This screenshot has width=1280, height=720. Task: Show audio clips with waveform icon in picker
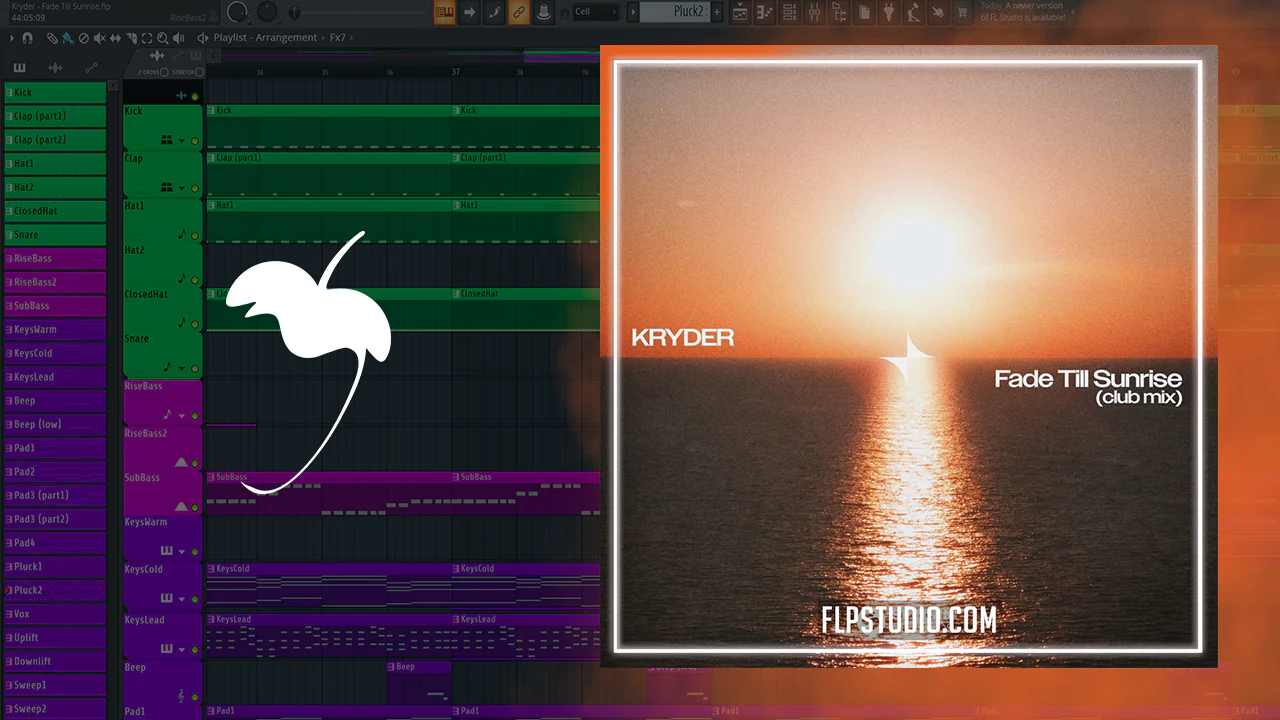(x=55, y=68)
